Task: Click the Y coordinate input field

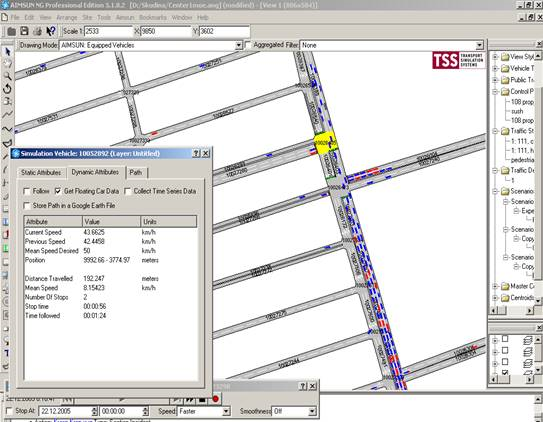Action: tap(224, 31)
